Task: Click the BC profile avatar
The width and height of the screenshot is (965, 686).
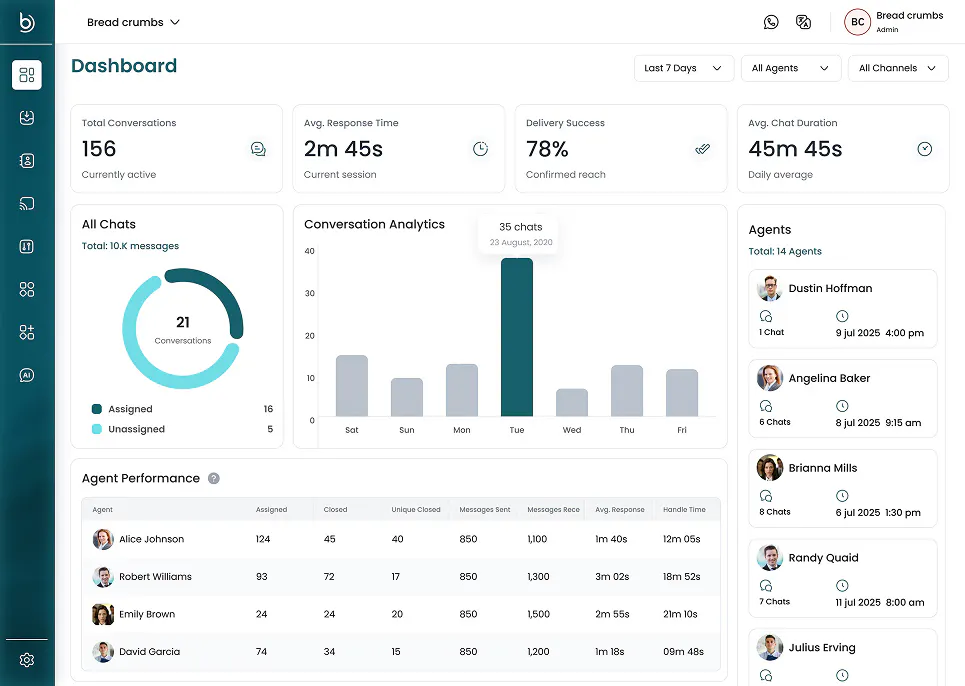Action: click(857, 22)
